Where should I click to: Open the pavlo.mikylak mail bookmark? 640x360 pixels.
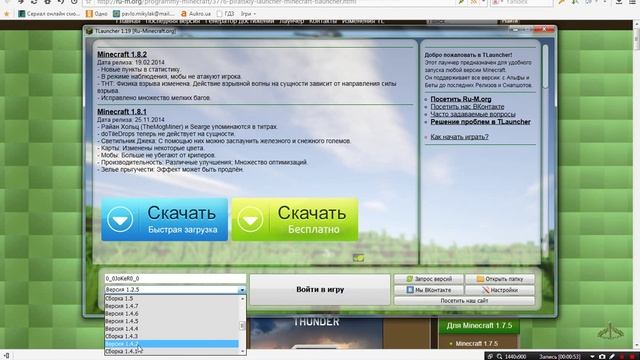pyautogui.click(x=144, y=13)
